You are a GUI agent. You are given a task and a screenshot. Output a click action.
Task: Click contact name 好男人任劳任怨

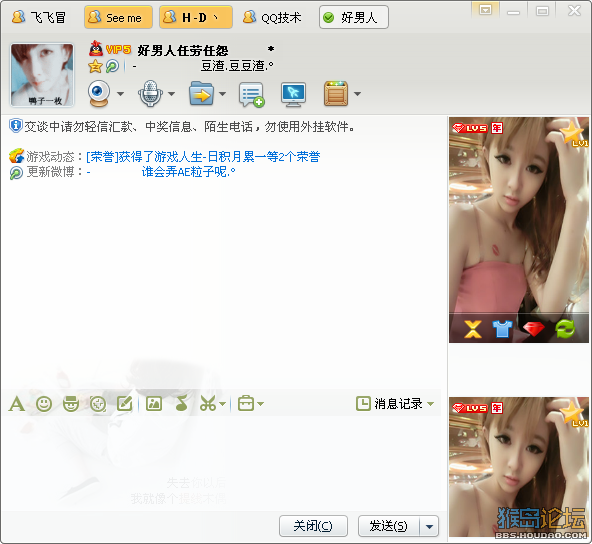click(x=183, y=50)
